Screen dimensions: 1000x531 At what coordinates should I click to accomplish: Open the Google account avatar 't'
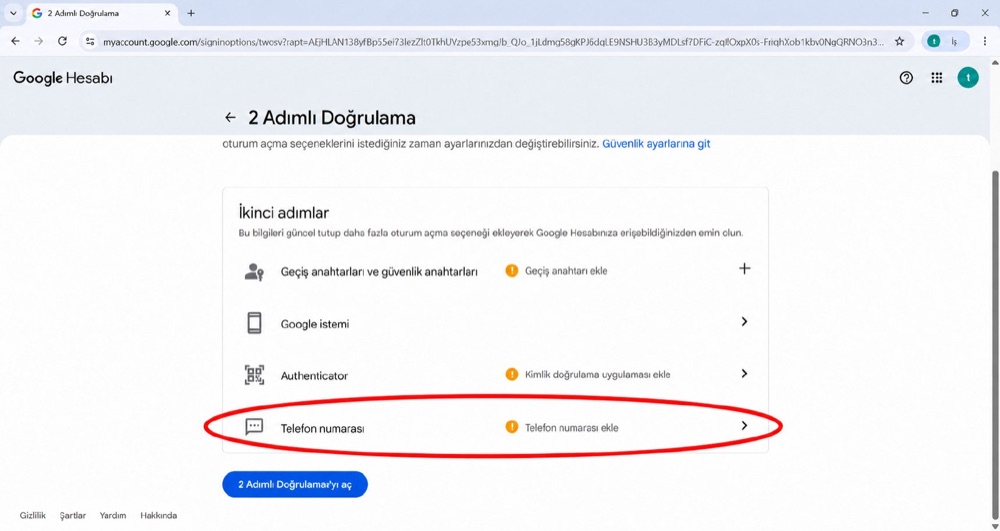(967, 78)
